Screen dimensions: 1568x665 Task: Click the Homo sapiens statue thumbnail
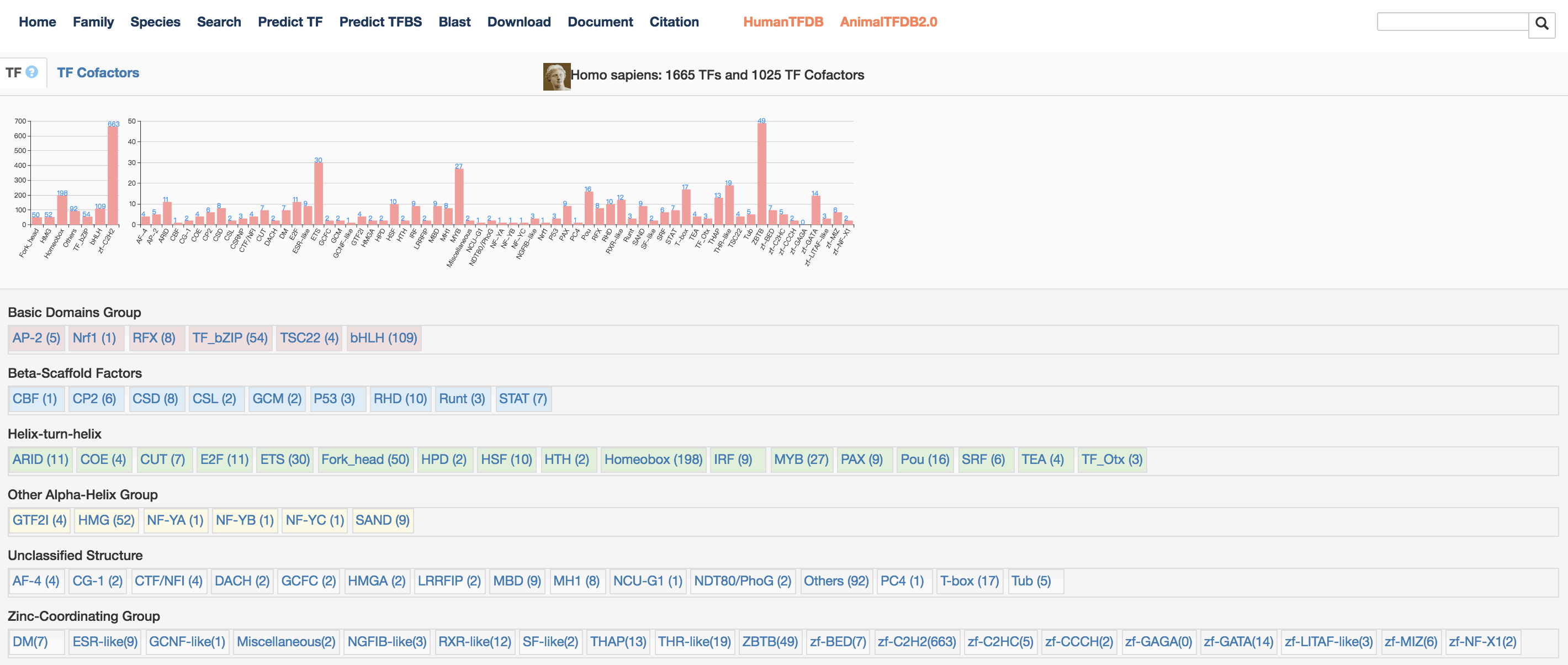coord(556,76)
